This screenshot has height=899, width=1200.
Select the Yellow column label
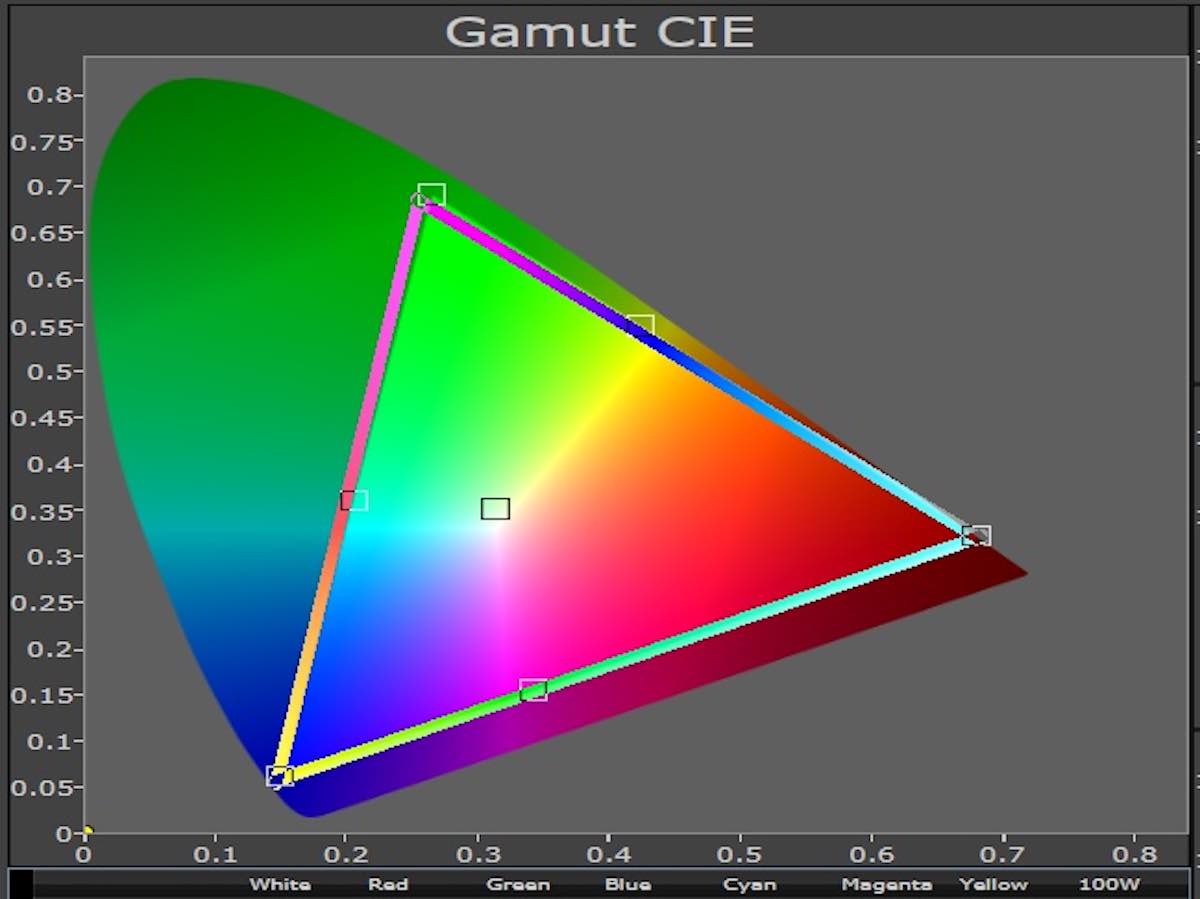993,885
